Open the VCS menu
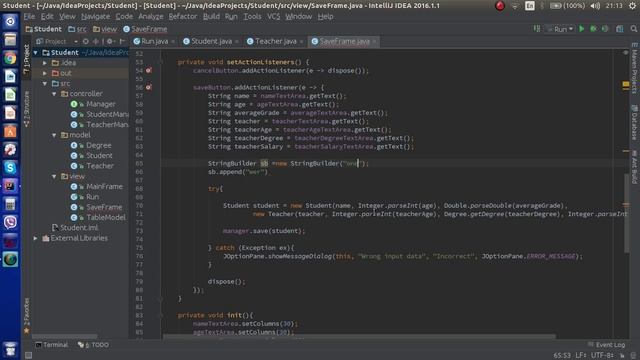 pos(273,16)
